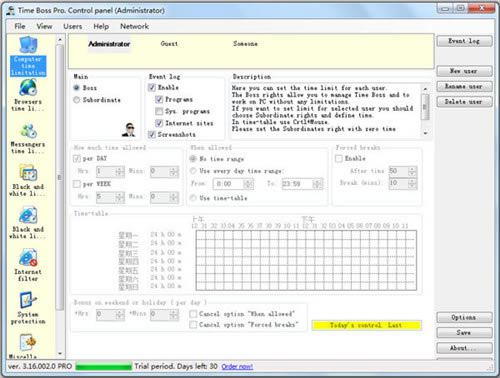Screen dimensions: 500x378
Task: Click description box down arrow
Action: [x=425, y=133]
